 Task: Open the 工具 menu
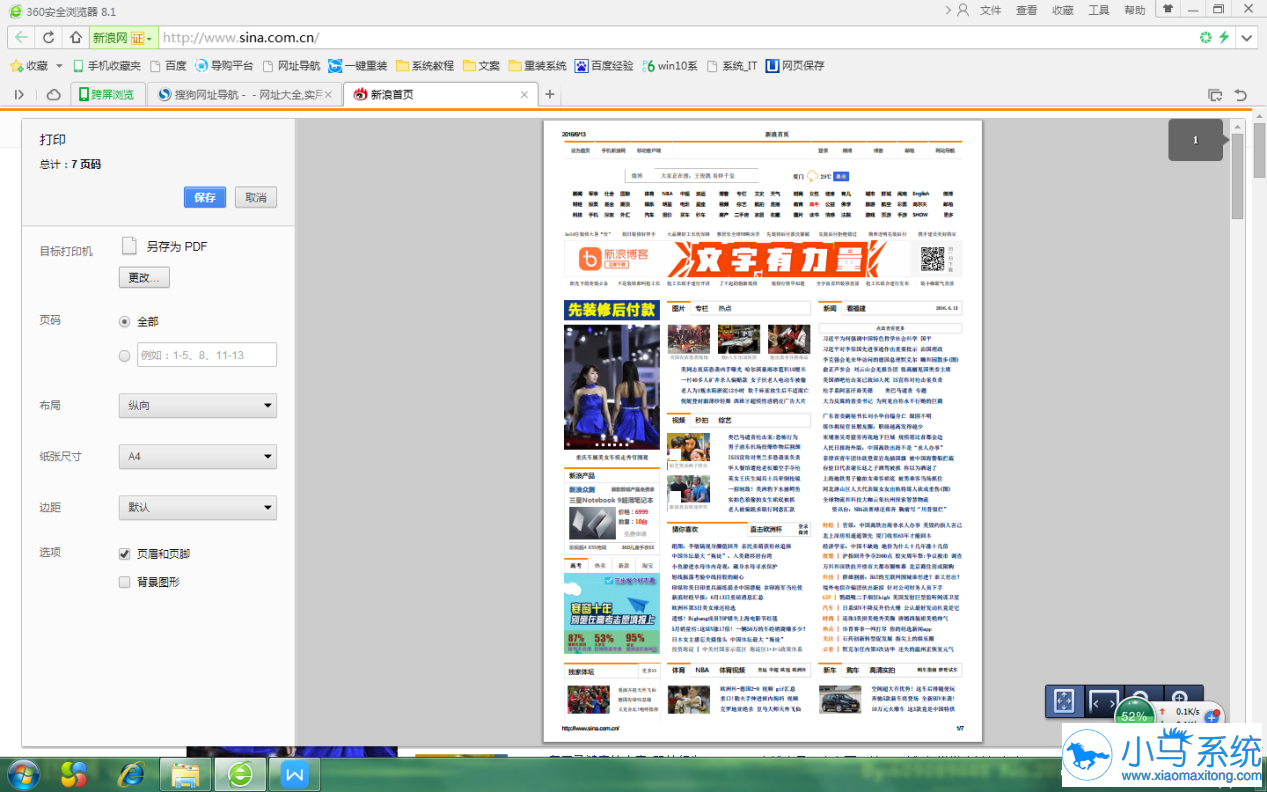(1098, 10)
